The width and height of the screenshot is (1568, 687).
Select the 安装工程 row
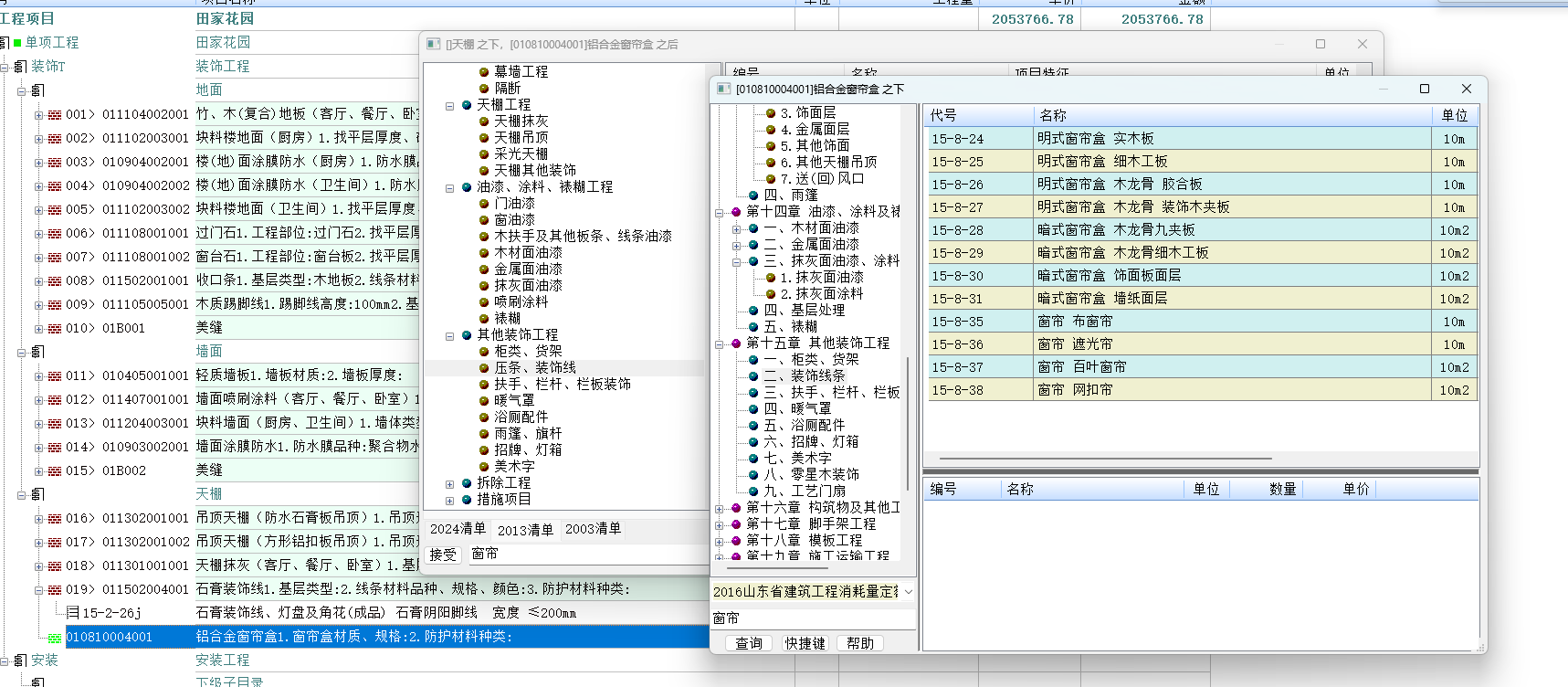(222, 661)
